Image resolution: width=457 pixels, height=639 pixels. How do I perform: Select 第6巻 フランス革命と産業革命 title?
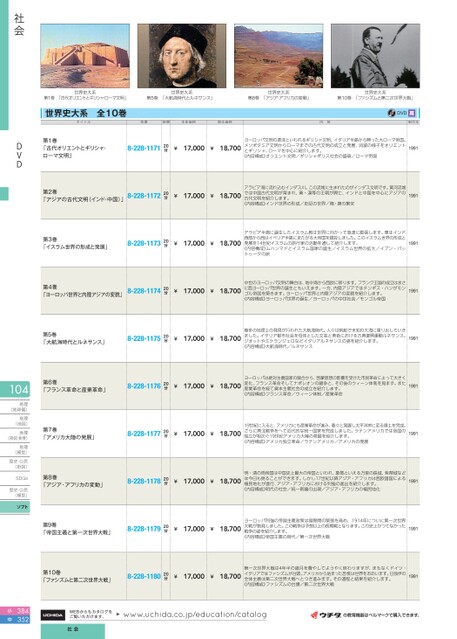coord(75,386)
